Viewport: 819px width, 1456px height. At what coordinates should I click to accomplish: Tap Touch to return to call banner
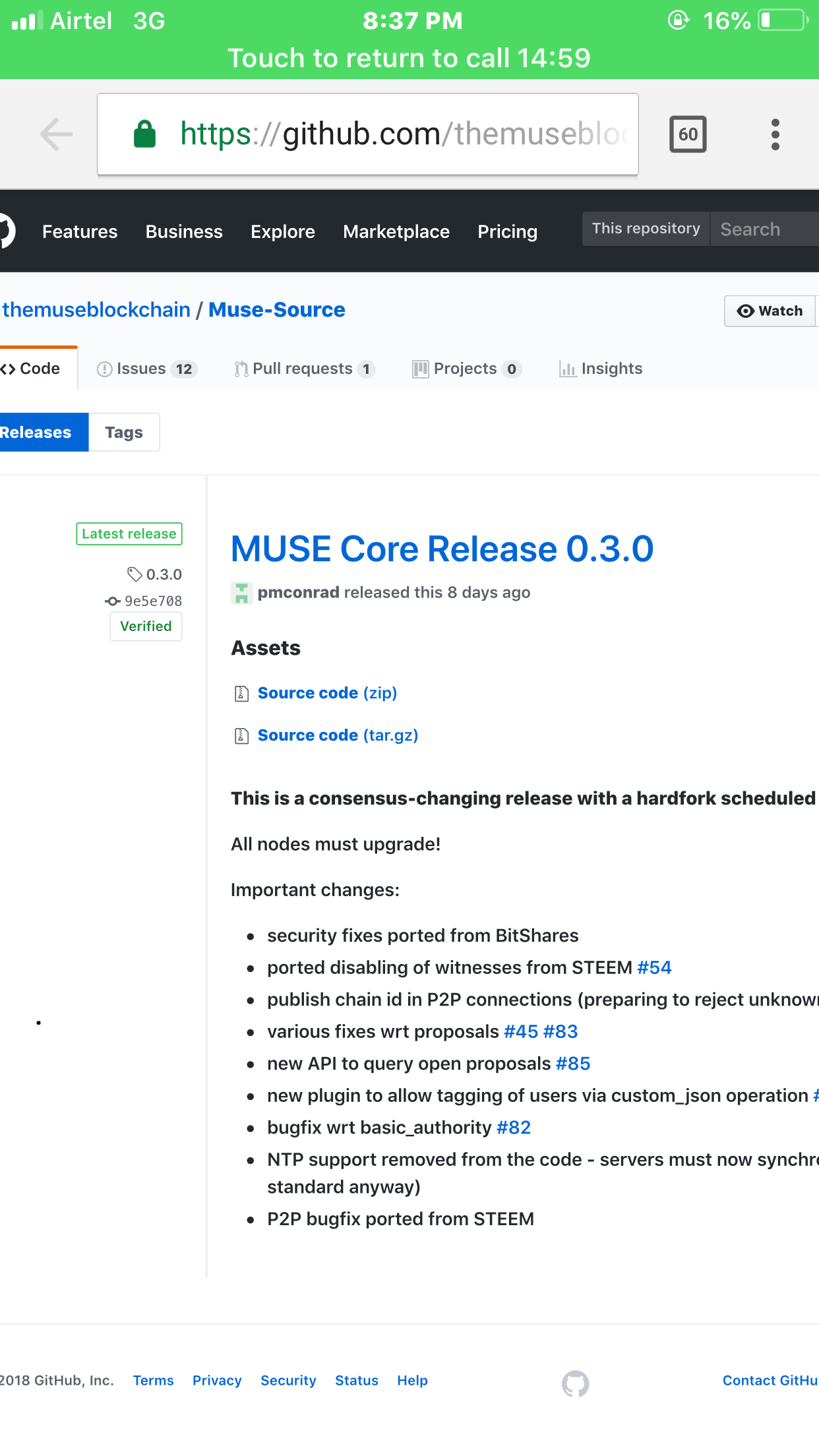(x=409, y=58)
